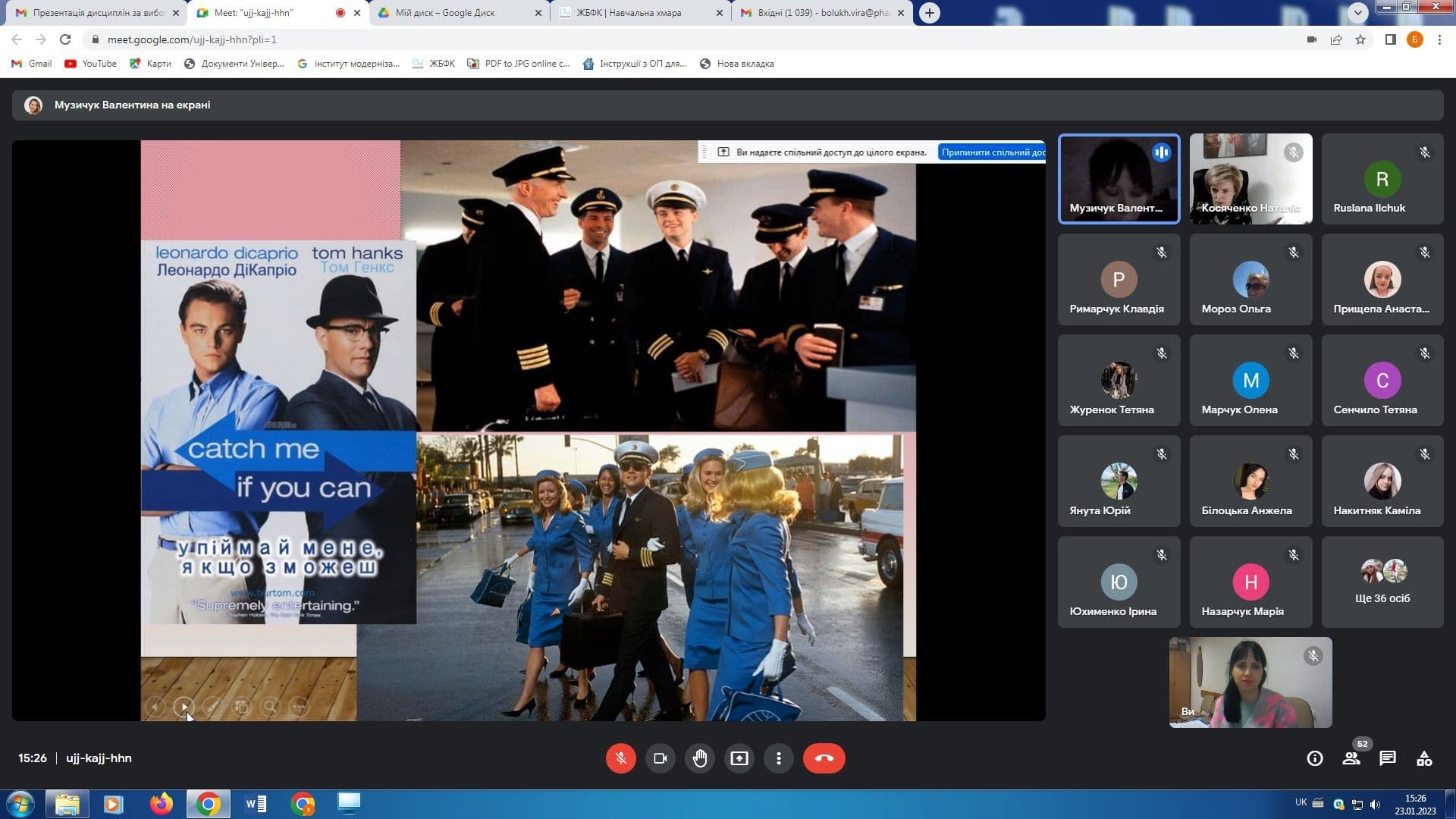The height and width of the screenshot is (819, 1456).
Task: Switch the UK input language indicator
Action: click(x=1301, y=802)
